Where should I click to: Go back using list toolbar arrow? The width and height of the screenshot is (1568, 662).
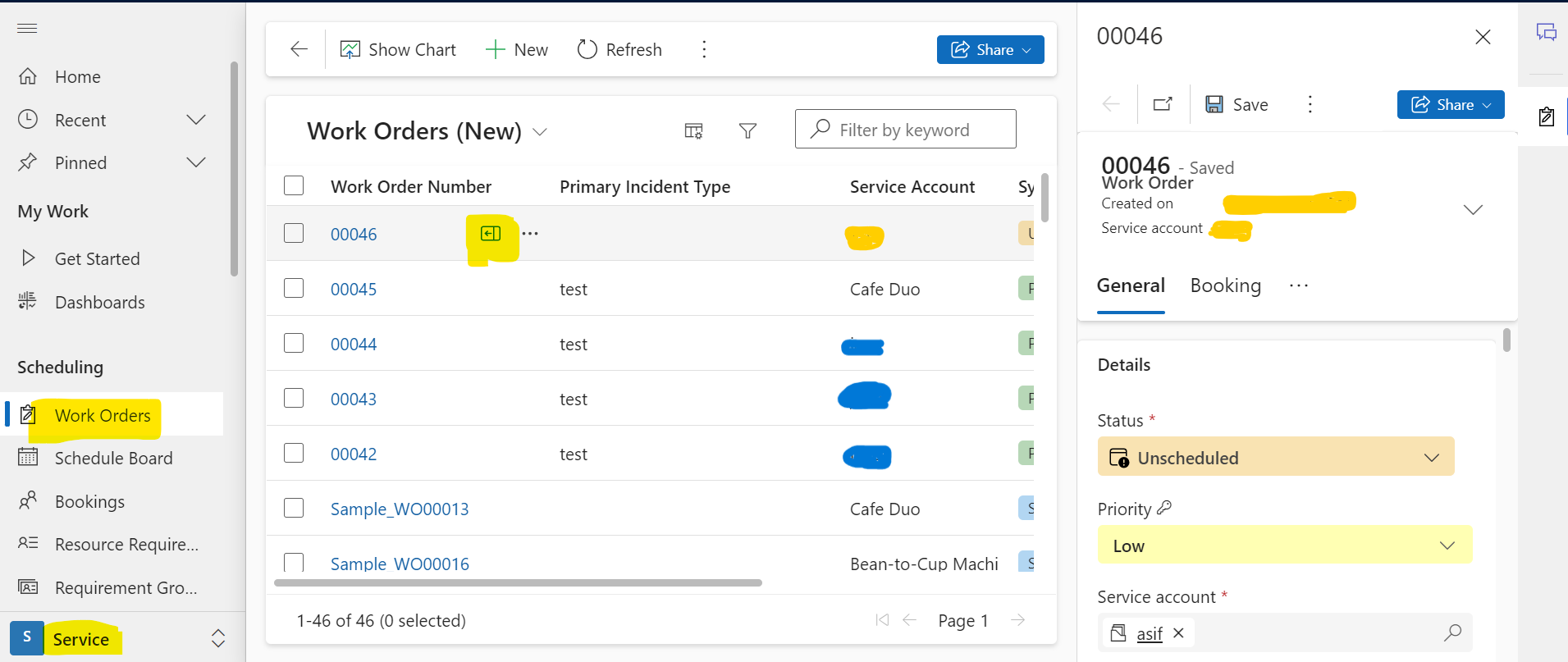pos(299,49)
